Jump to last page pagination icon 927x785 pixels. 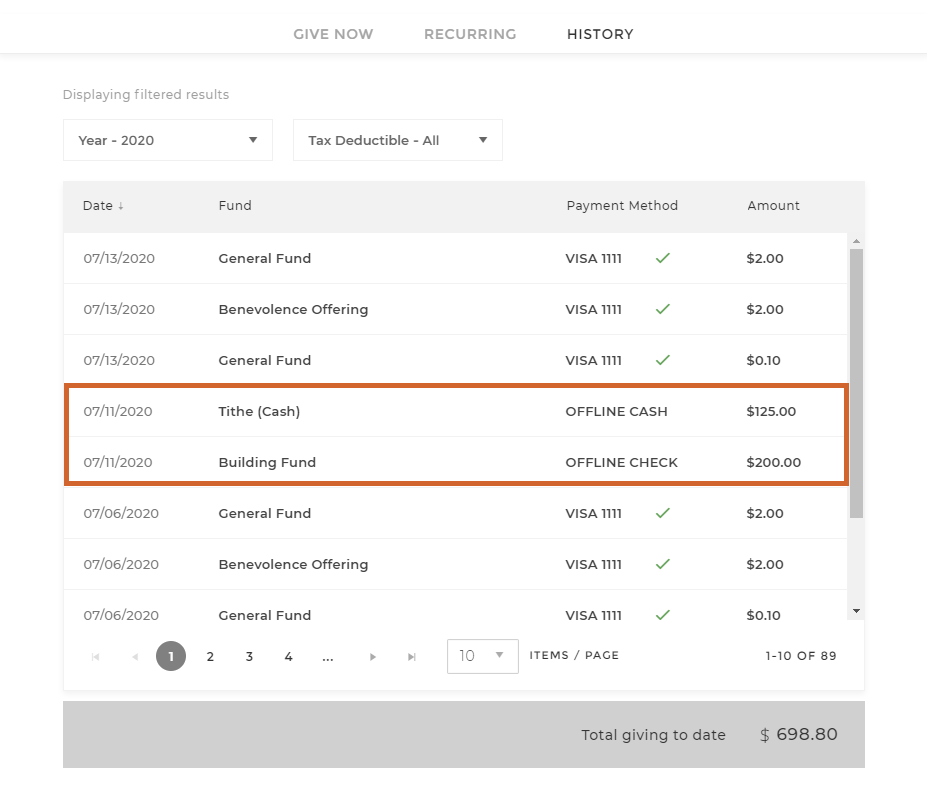coord(412,657)
